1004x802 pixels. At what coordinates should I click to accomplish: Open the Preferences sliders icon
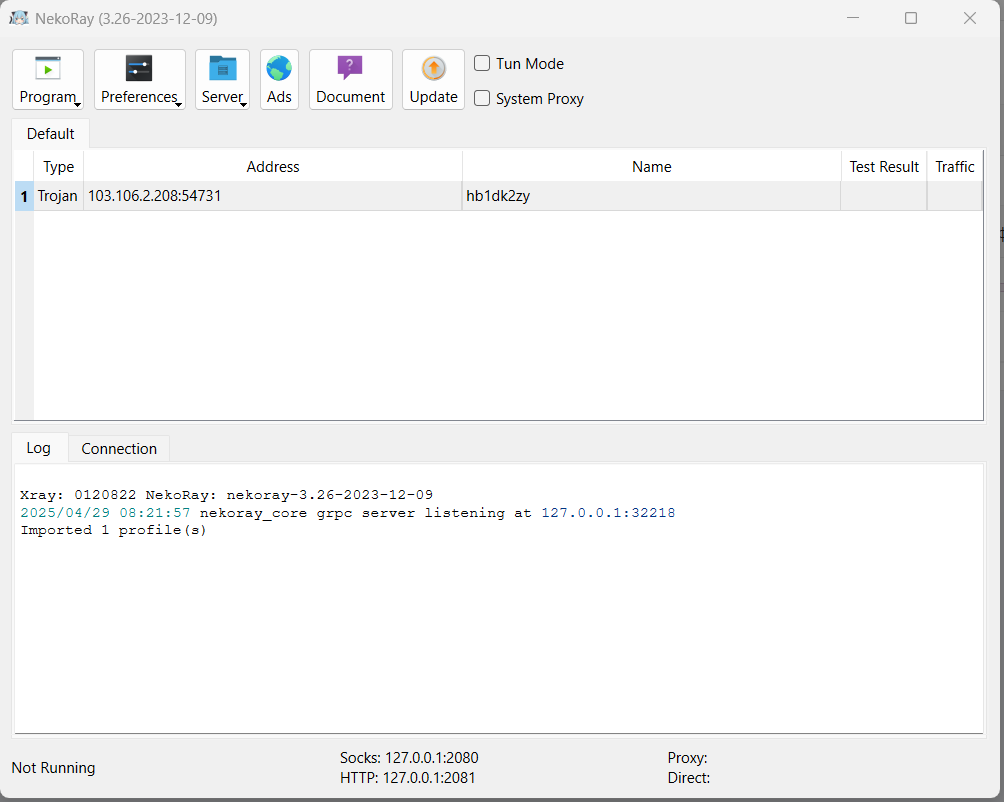click(139, 68)
